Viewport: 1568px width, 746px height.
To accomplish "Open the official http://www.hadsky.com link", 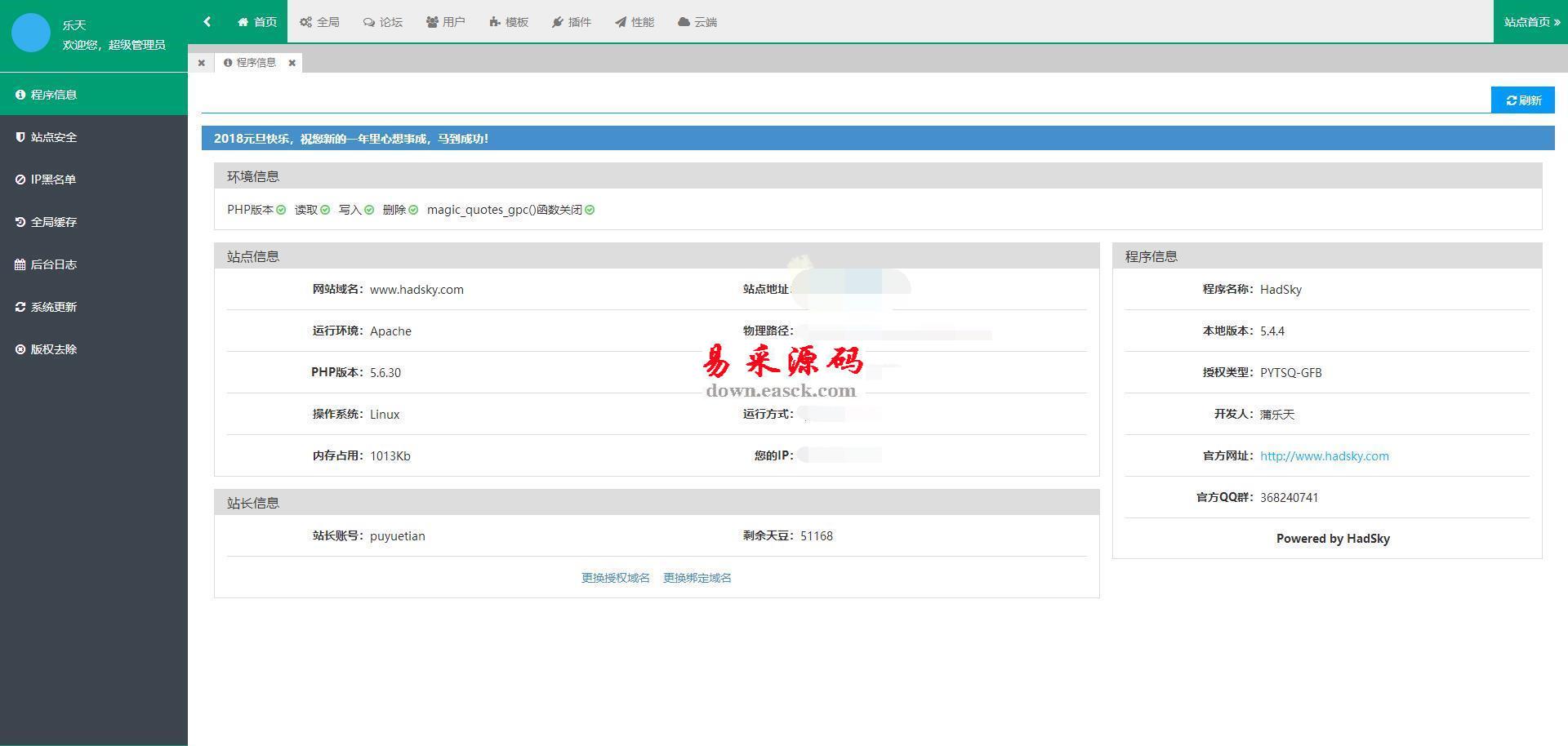I will [x=1324, y=456].
